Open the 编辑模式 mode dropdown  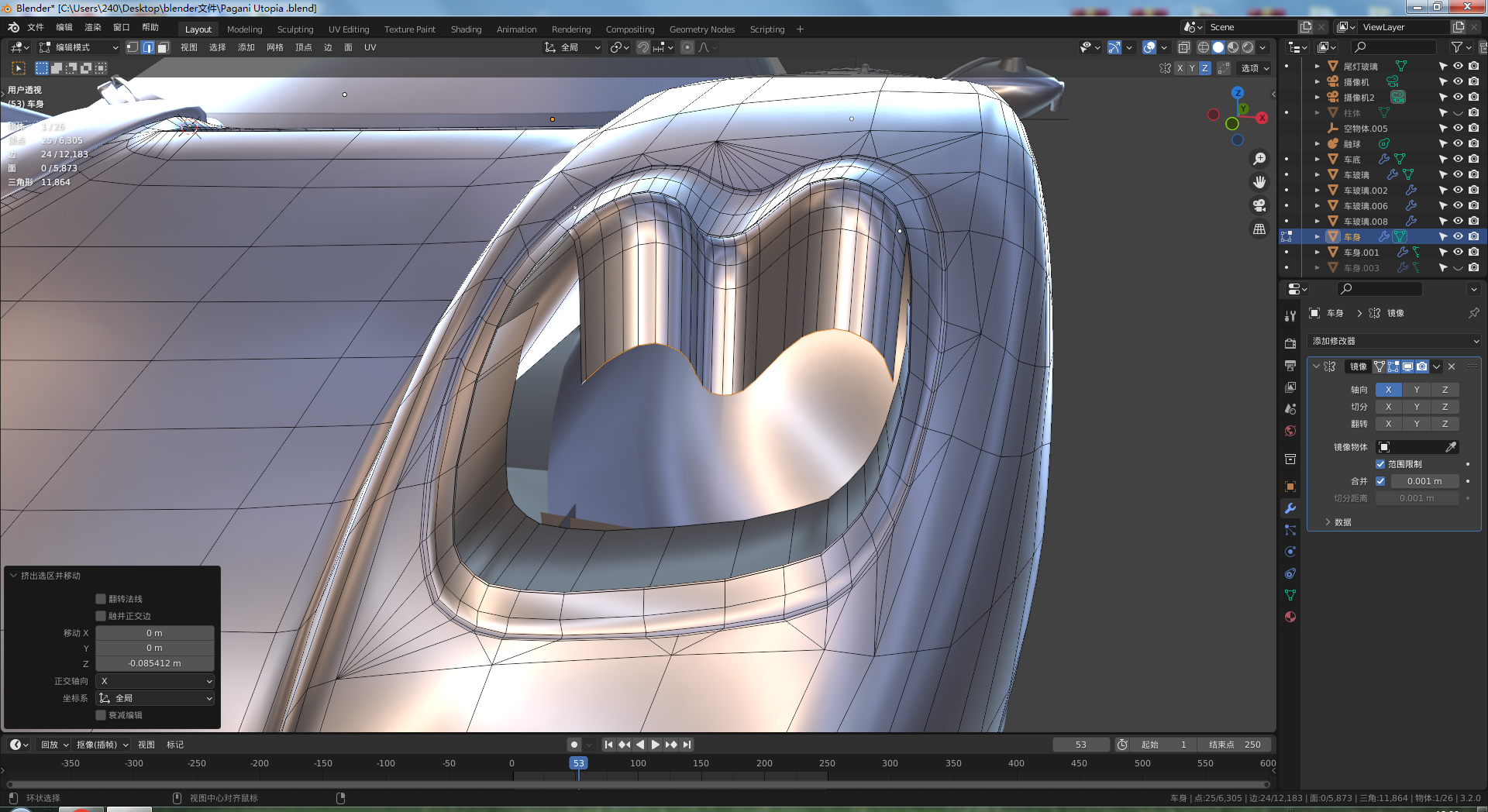pos(79,47)
